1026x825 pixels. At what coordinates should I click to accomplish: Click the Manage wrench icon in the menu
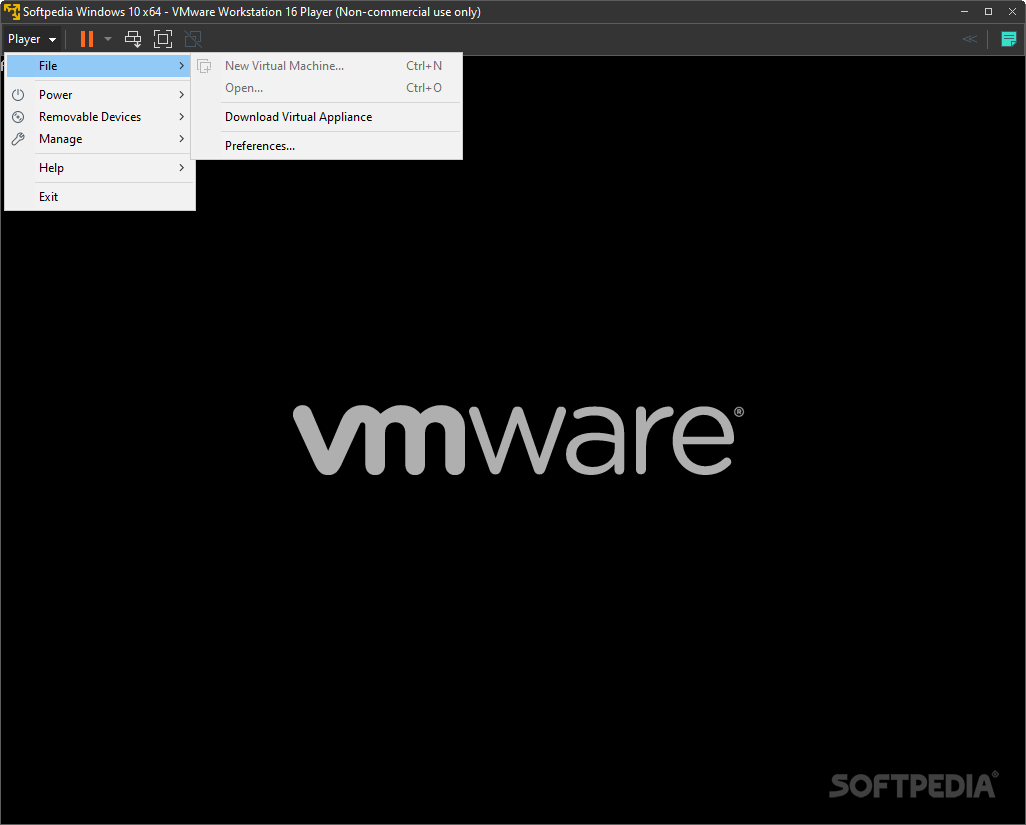(x=18, y=139)
